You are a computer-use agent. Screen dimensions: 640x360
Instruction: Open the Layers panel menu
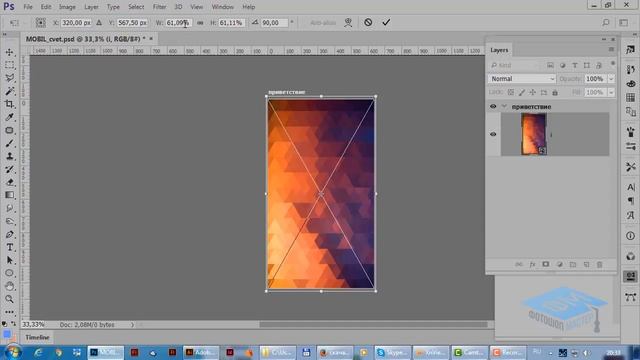[611, 49]
